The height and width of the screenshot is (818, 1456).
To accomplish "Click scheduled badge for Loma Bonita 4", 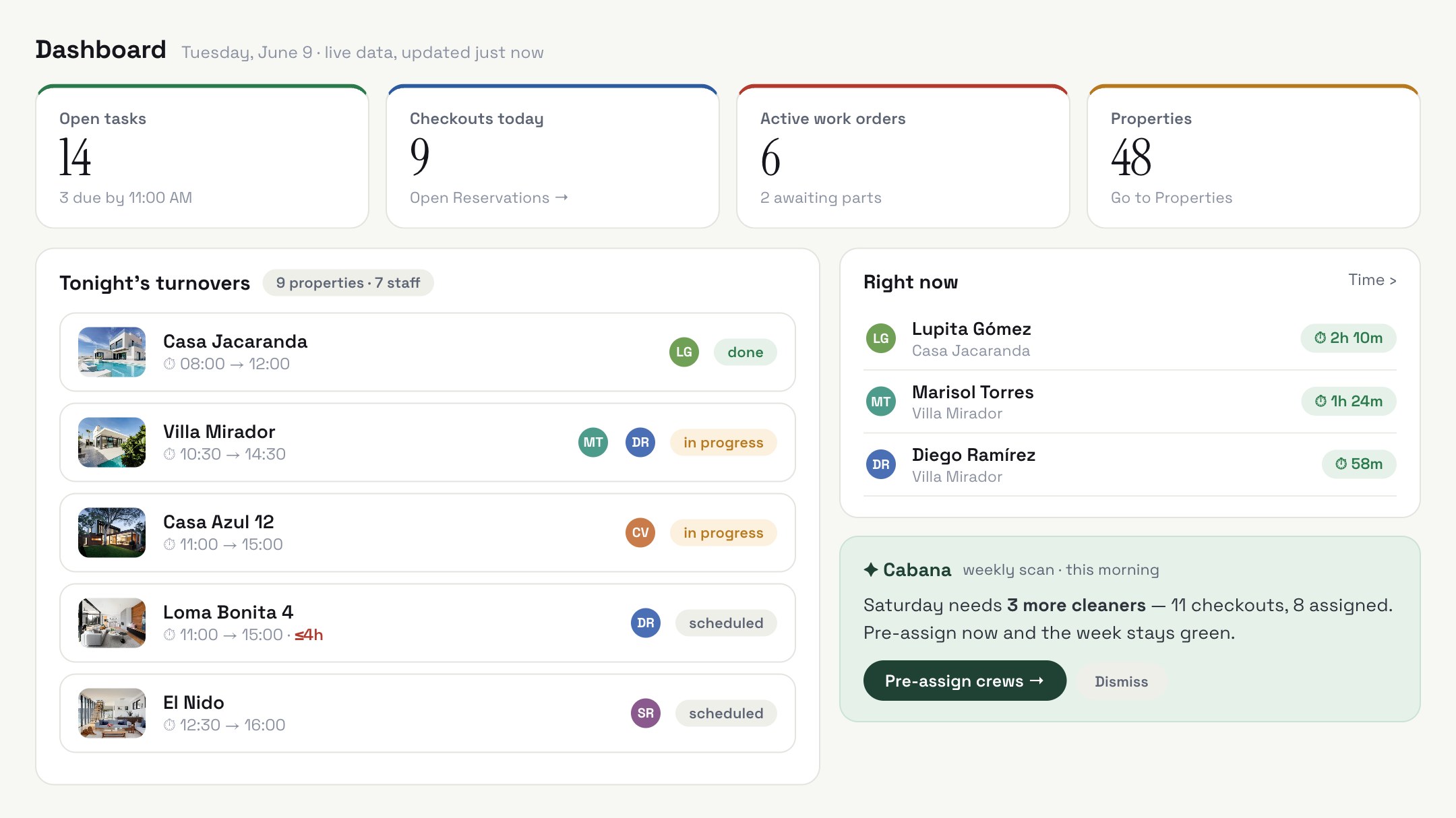I will coord(726,623).
